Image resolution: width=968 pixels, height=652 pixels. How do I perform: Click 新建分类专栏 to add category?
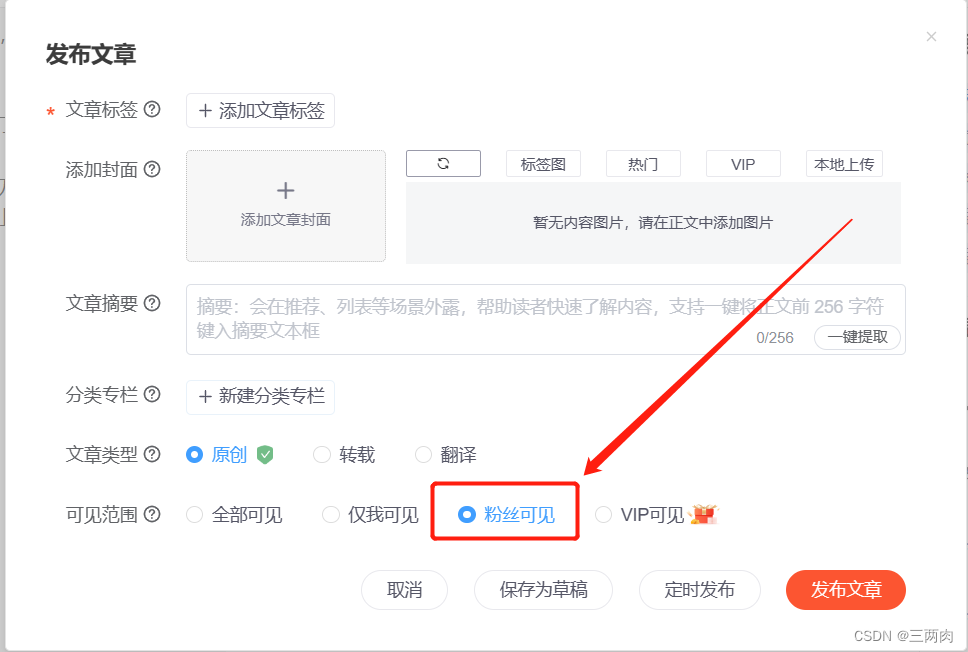tap(260, 397)
